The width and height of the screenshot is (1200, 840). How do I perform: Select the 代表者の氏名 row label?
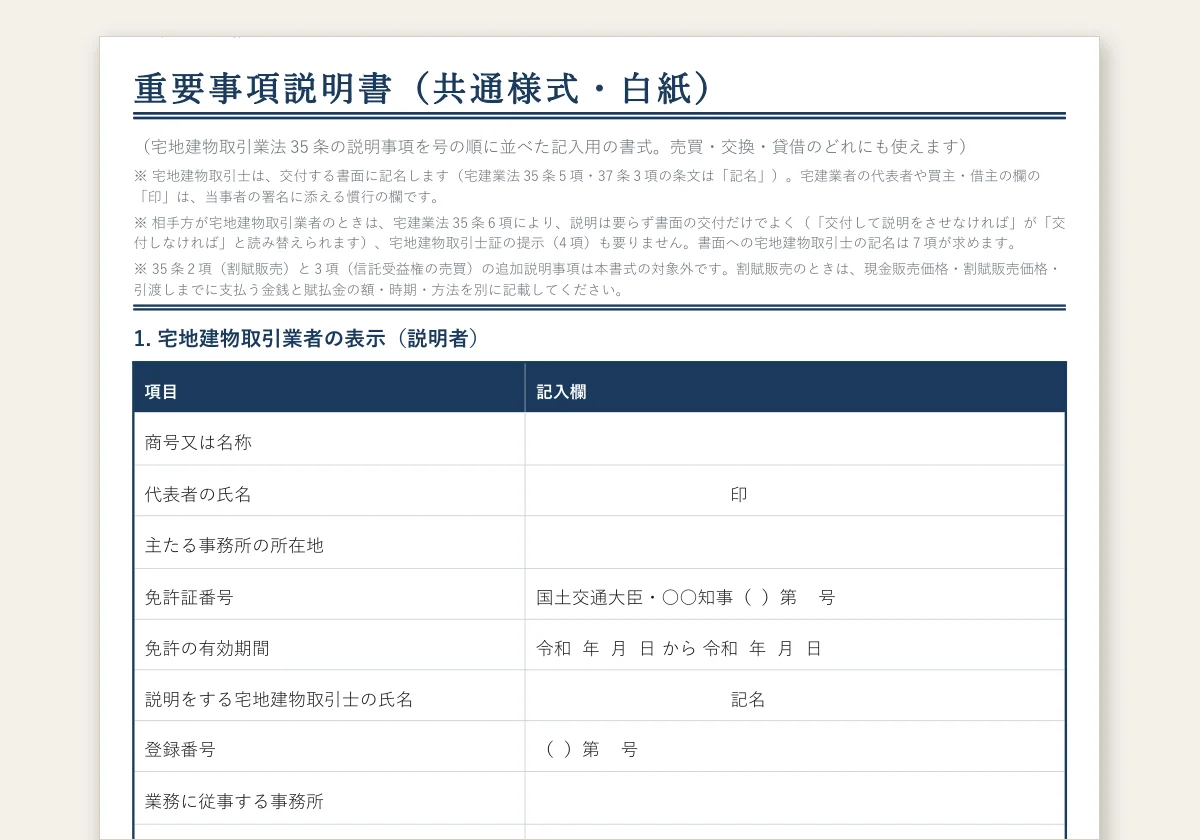198,494
